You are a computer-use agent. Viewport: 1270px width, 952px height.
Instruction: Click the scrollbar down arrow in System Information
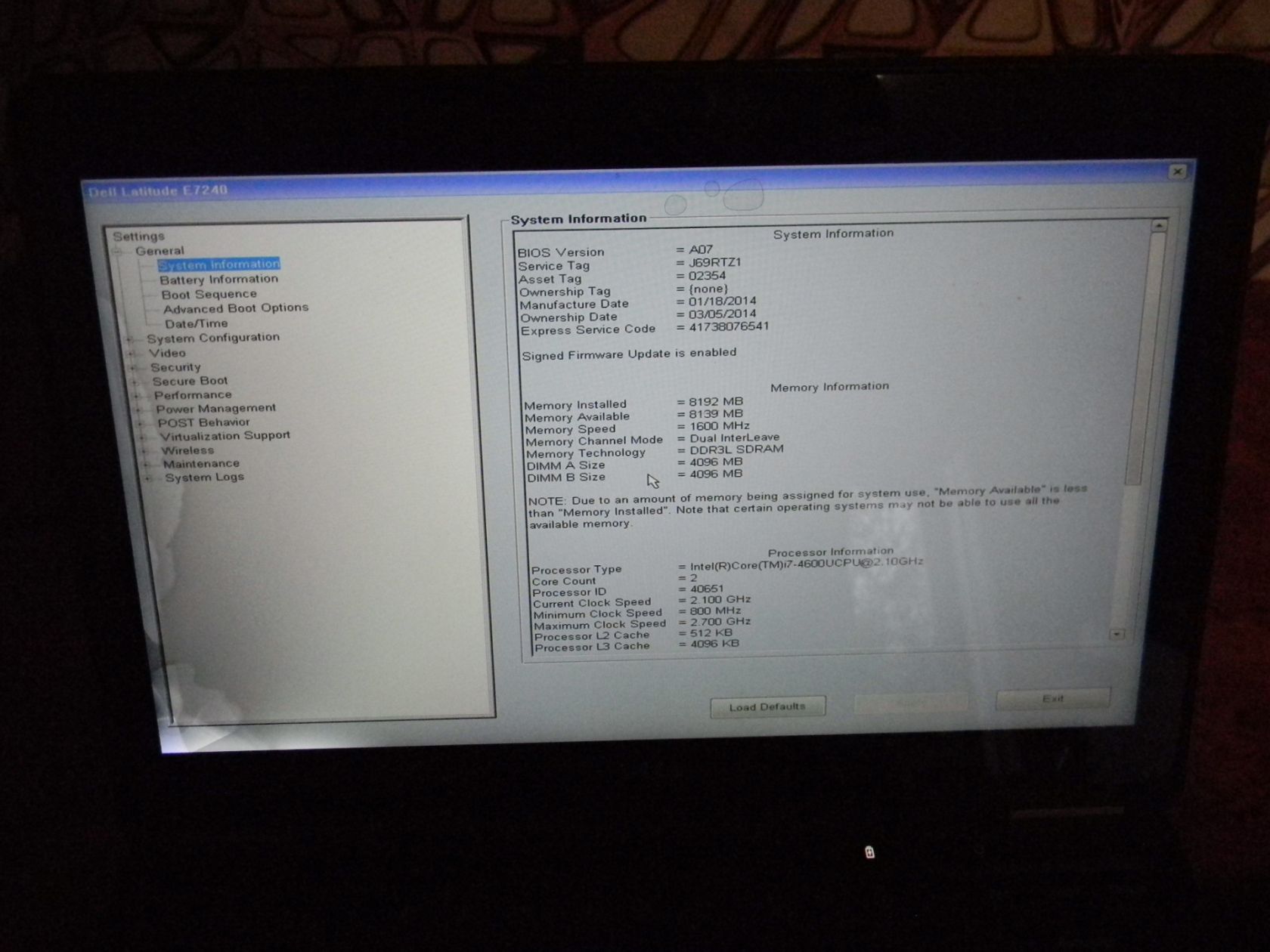coord(1117,635)
